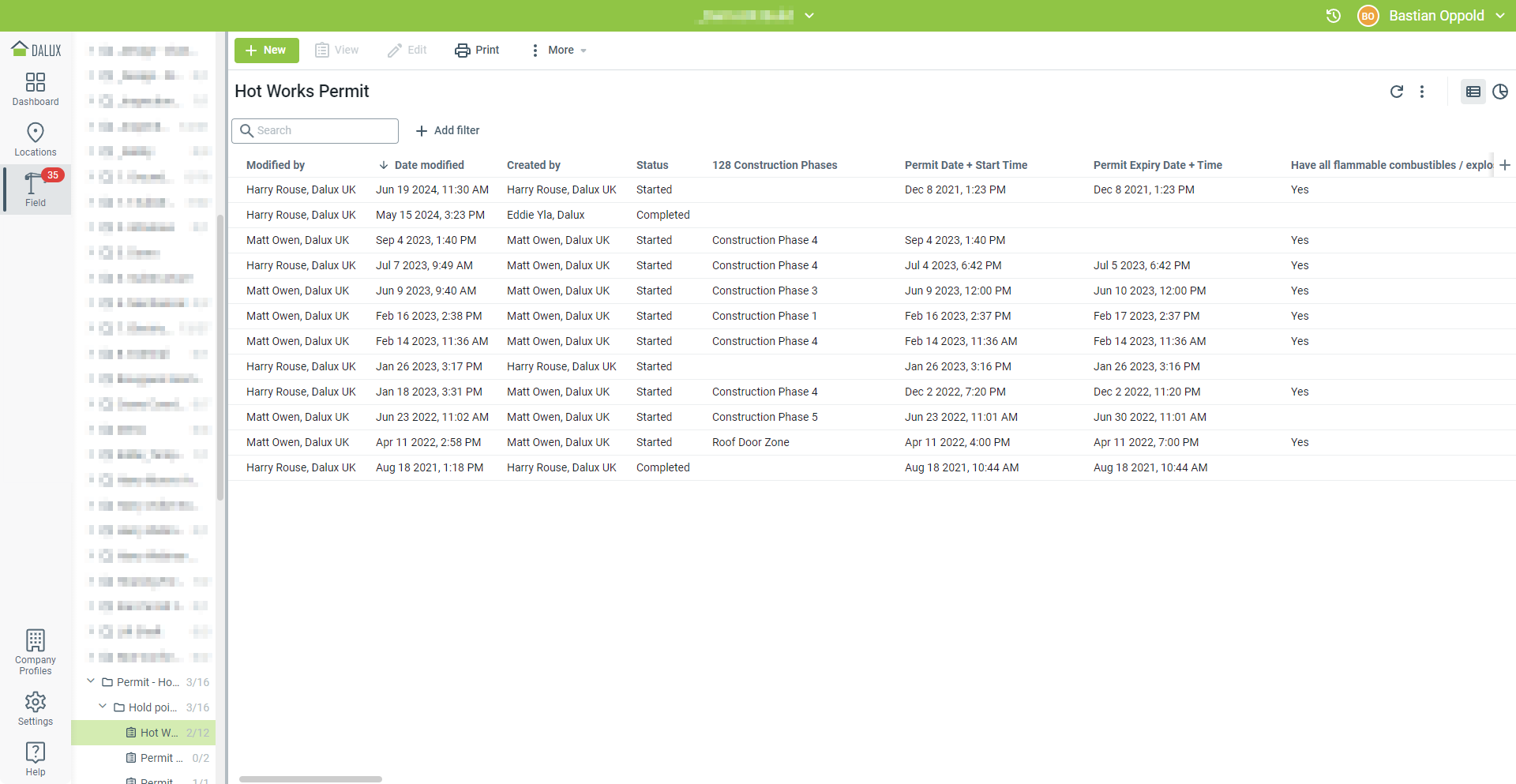Go to Locations in sidebar
The width and height of the screenshot is (1516, 784).
pyautogui.click(x=36, y=139)
